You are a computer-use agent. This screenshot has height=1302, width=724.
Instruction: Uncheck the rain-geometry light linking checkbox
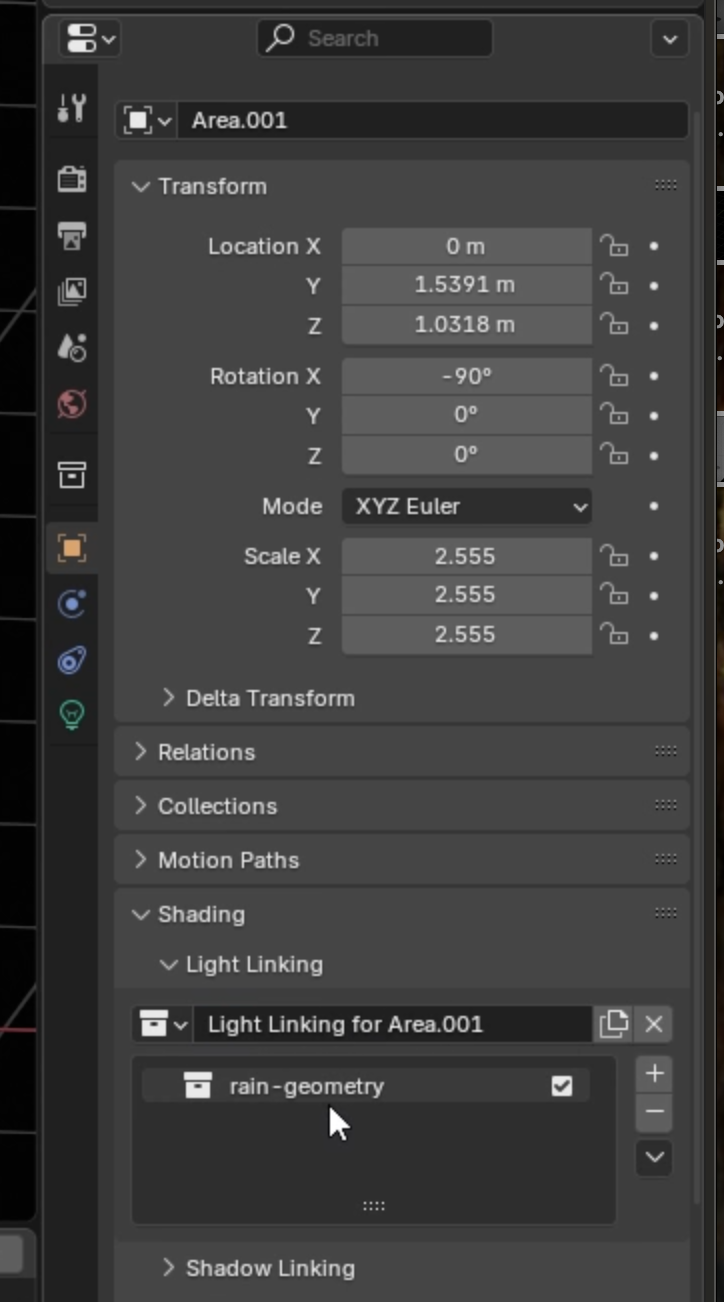[x=562, y=1086]
